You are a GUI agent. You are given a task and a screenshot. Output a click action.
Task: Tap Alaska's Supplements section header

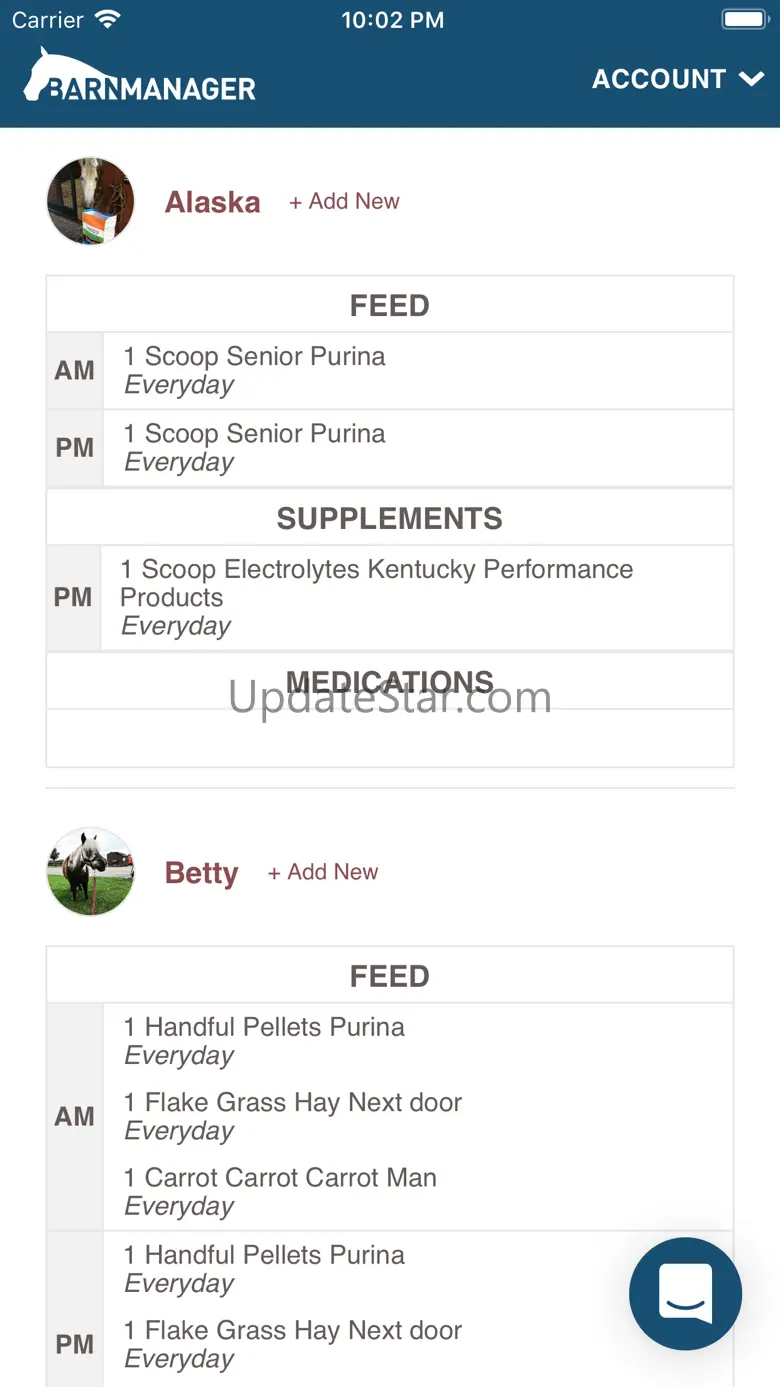[390, 518]
